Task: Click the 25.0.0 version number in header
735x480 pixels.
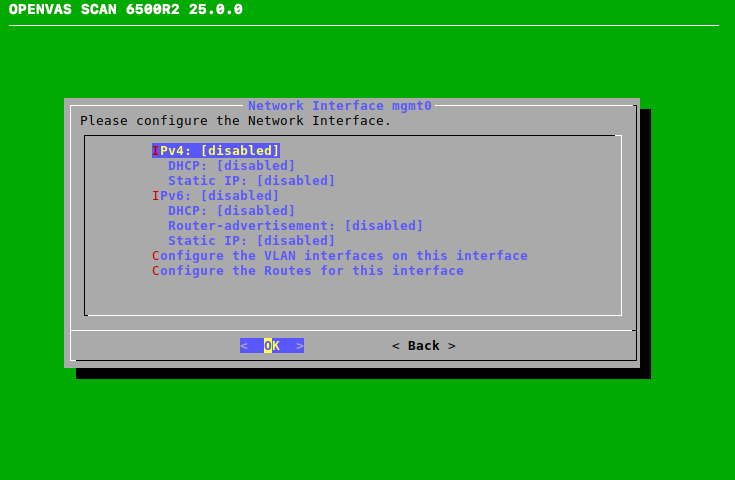Action: coord(215,10)
